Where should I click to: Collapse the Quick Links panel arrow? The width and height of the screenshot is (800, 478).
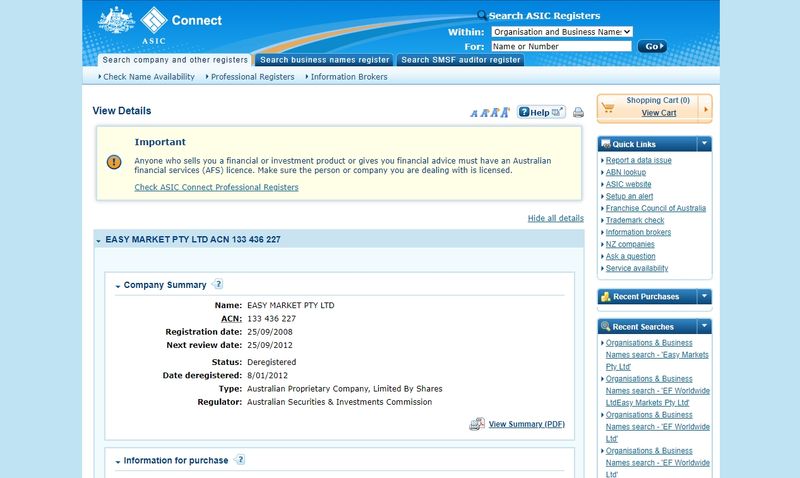coord(704,144)
